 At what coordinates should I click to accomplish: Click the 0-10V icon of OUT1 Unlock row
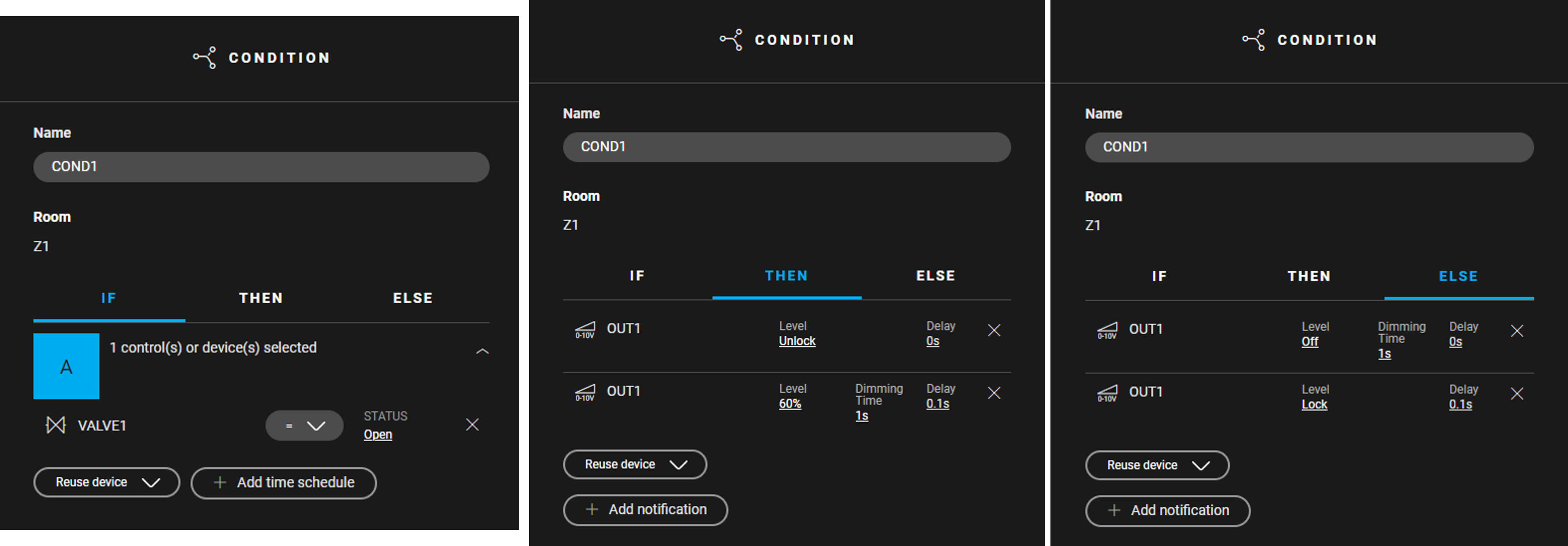pos(585,330)
